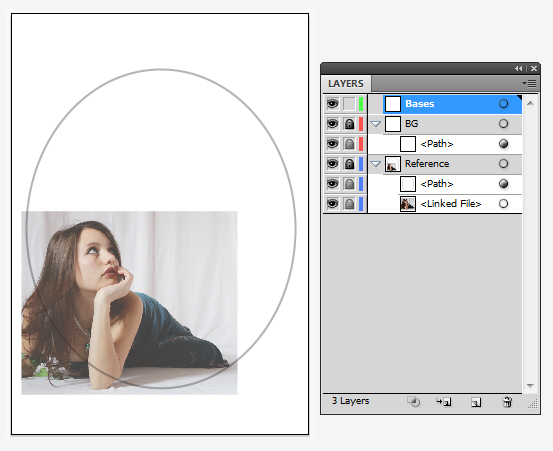This screenshot has height=451, width=553.
Task: Click the Bases layer target circle
Action: [x=504, y=104]
